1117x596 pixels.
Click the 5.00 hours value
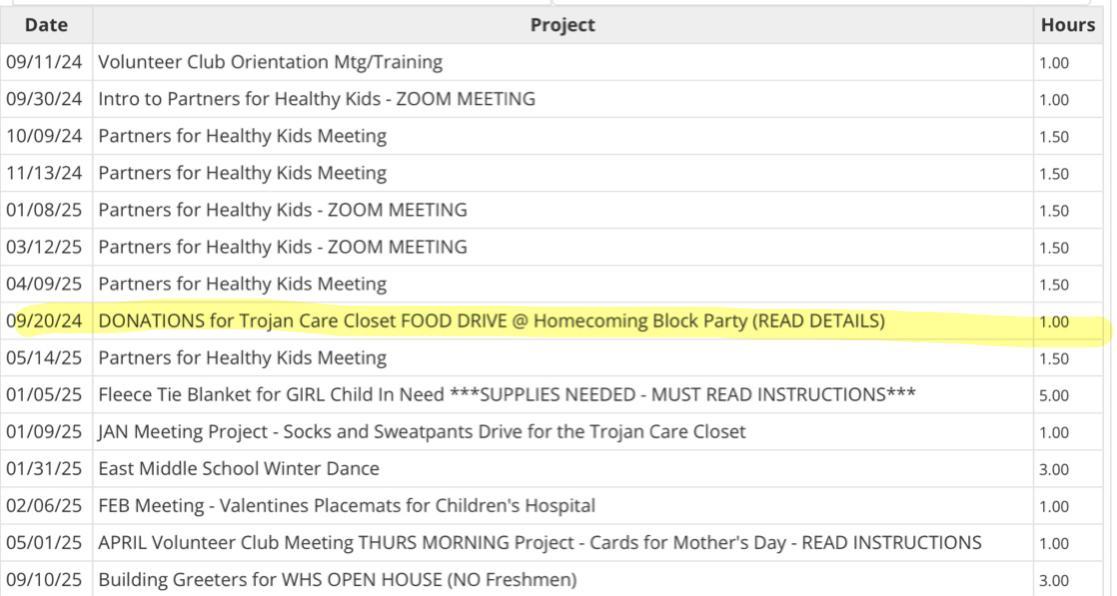pos(1053,396)
